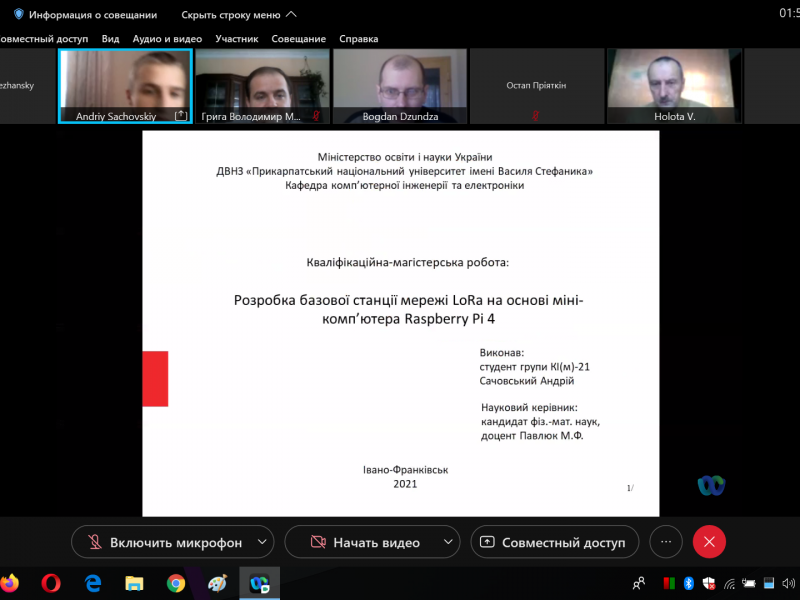The height and width of the screenshot is (600, 800).
Task: Select Bogdan Dzundza's video thumbnail
Action: click(398, 86)
